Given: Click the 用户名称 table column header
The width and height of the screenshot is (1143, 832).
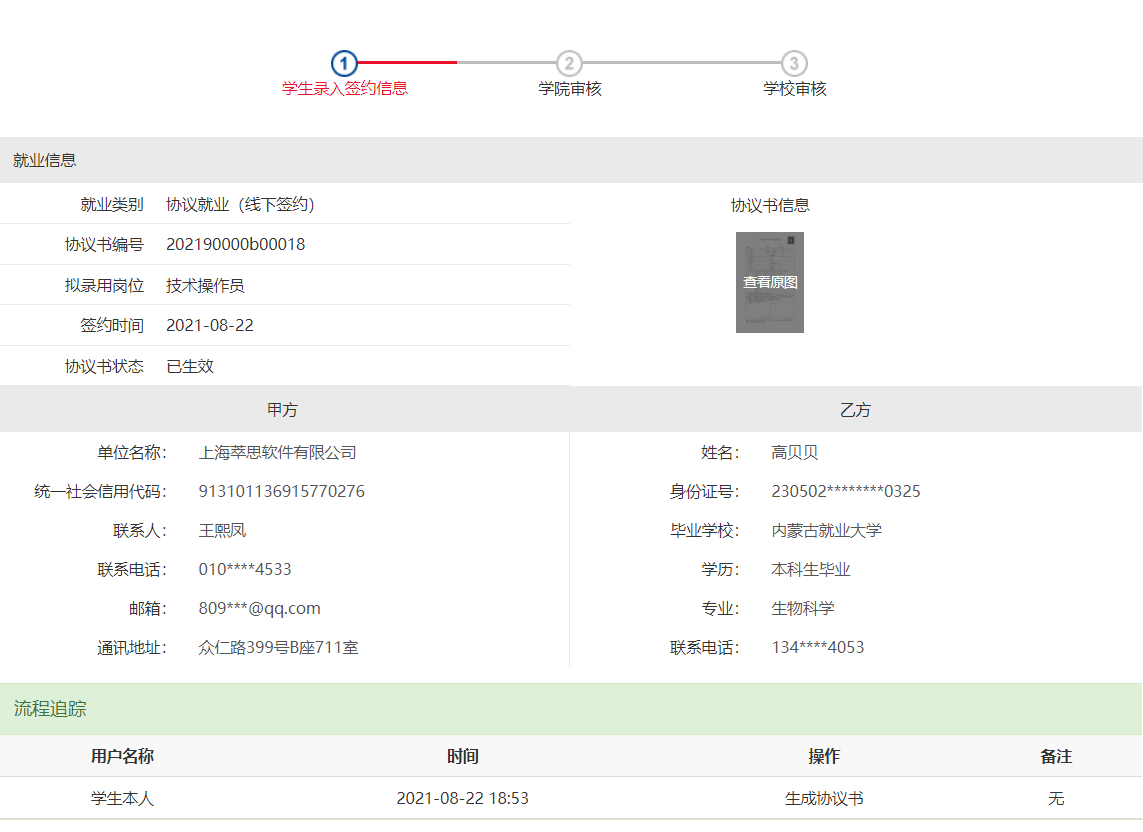Looking at the screenshot, I should [122, 756].
